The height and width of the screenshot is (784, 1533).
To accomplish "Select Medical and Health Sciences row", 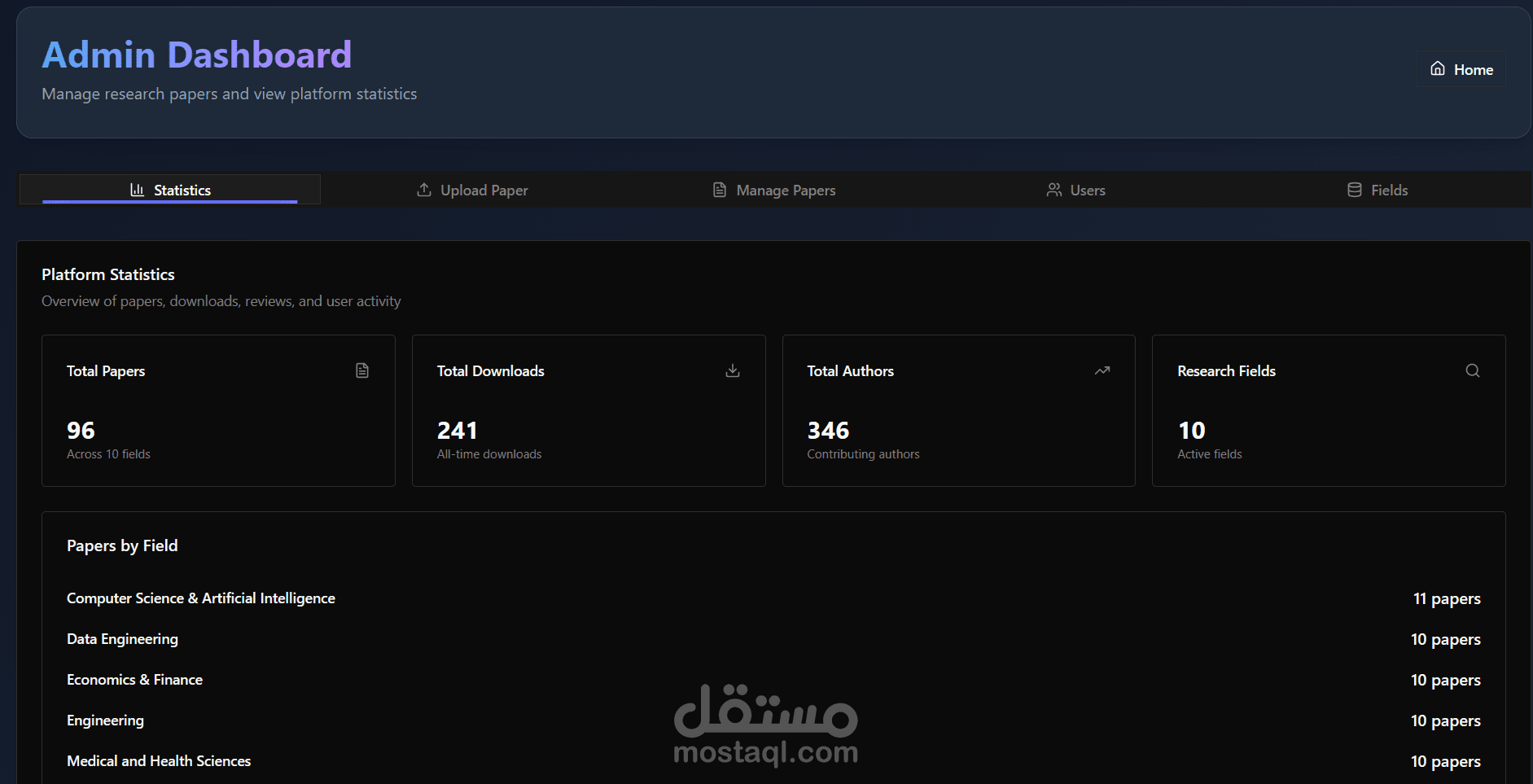I will click(x=773, y=761).
